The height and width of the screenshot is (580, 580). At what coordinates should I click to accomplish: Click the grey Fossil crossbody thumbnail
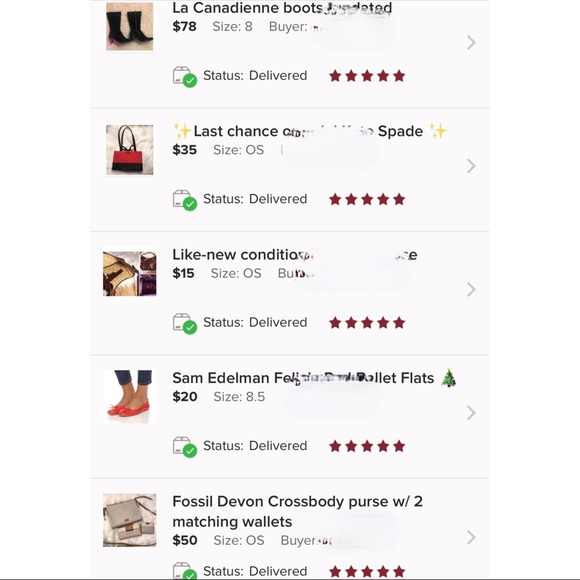(129, 520)
